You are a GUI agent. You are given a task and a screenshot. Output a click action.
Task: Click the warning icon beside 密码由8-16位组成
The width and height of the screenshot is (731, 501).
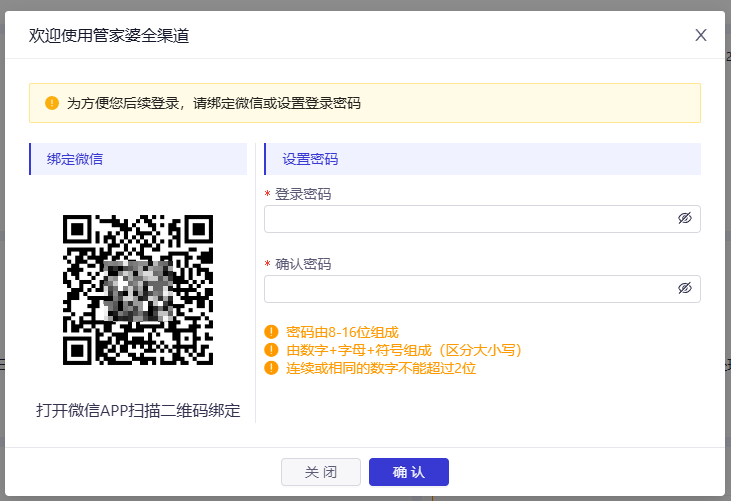pyautogui.click(x=271, y=332)
